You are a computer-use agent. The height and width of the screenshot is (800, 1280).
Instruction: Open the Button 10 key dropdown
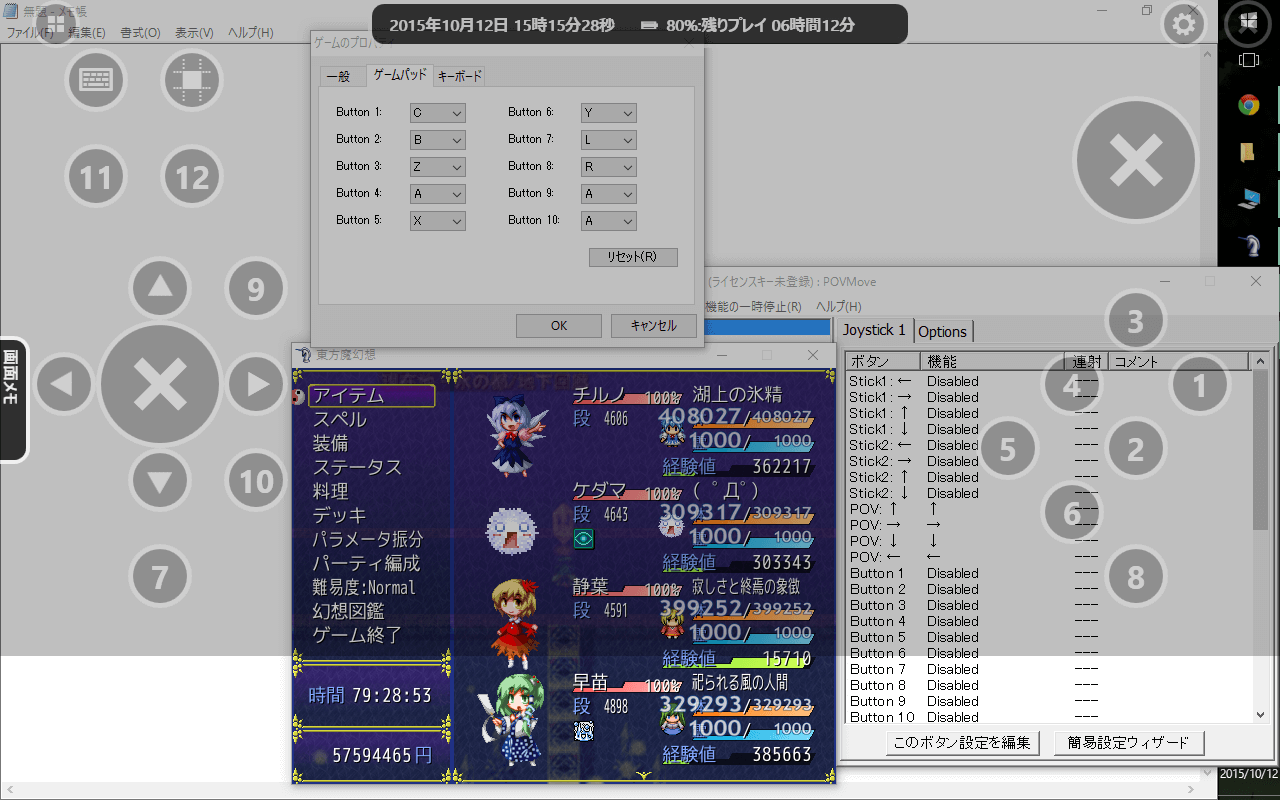(x=609, y=221)
